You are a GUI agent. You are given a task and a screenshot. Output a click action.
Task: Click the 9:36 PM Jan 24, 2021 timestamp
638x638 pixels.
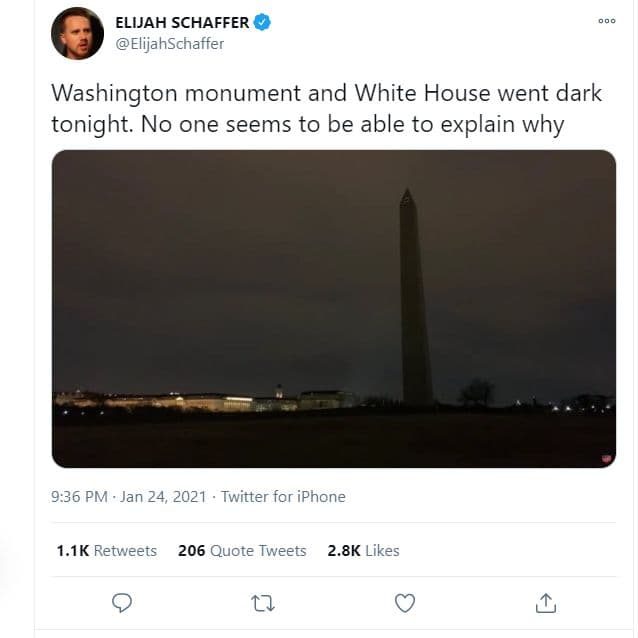point(129,496)
